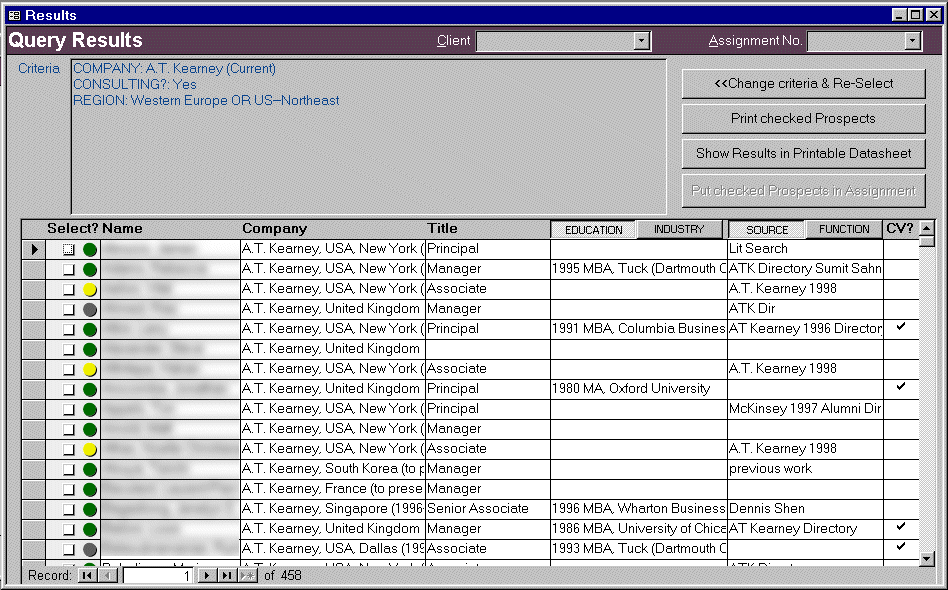Check Select box on 1991 Columbia MBA row

[x=69, y=329]
